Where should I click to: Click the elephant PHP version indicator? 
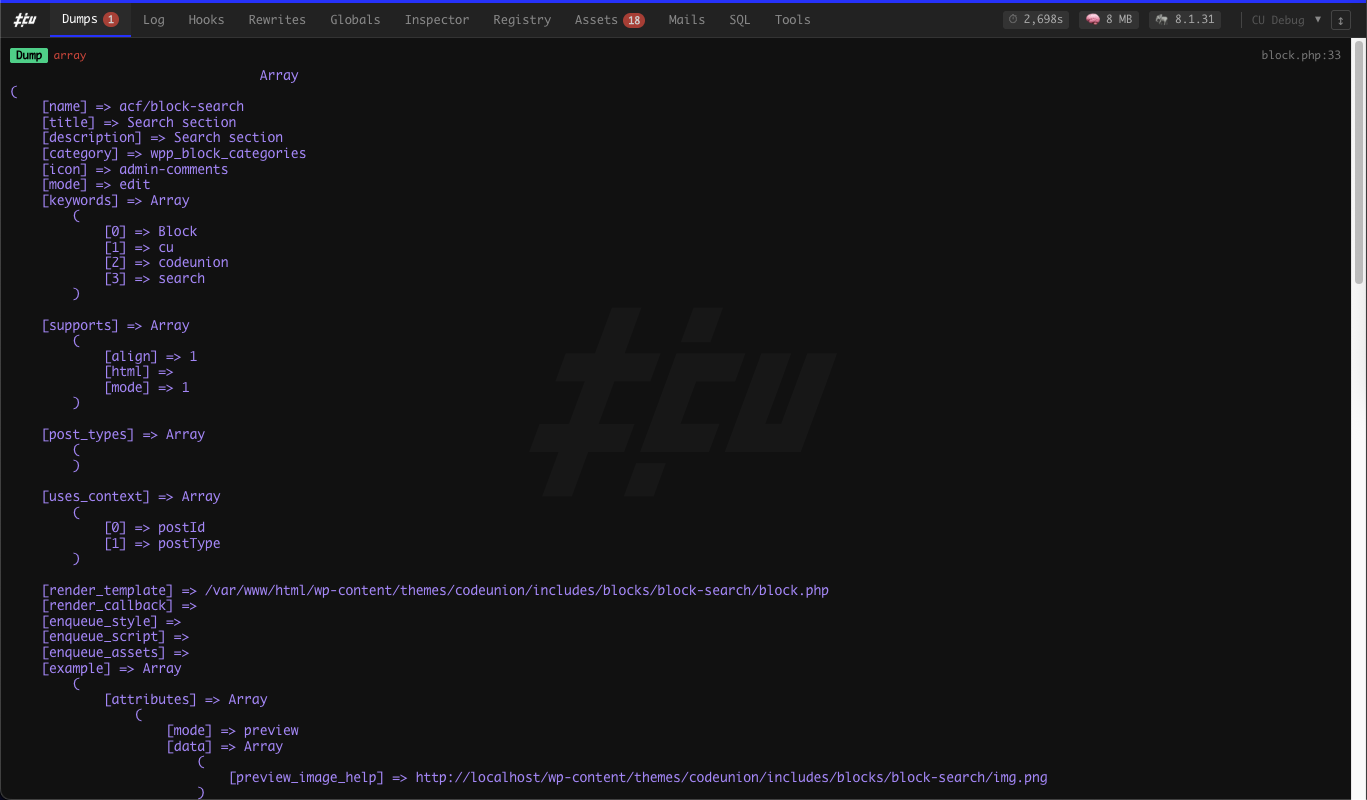pos(1185,20)
